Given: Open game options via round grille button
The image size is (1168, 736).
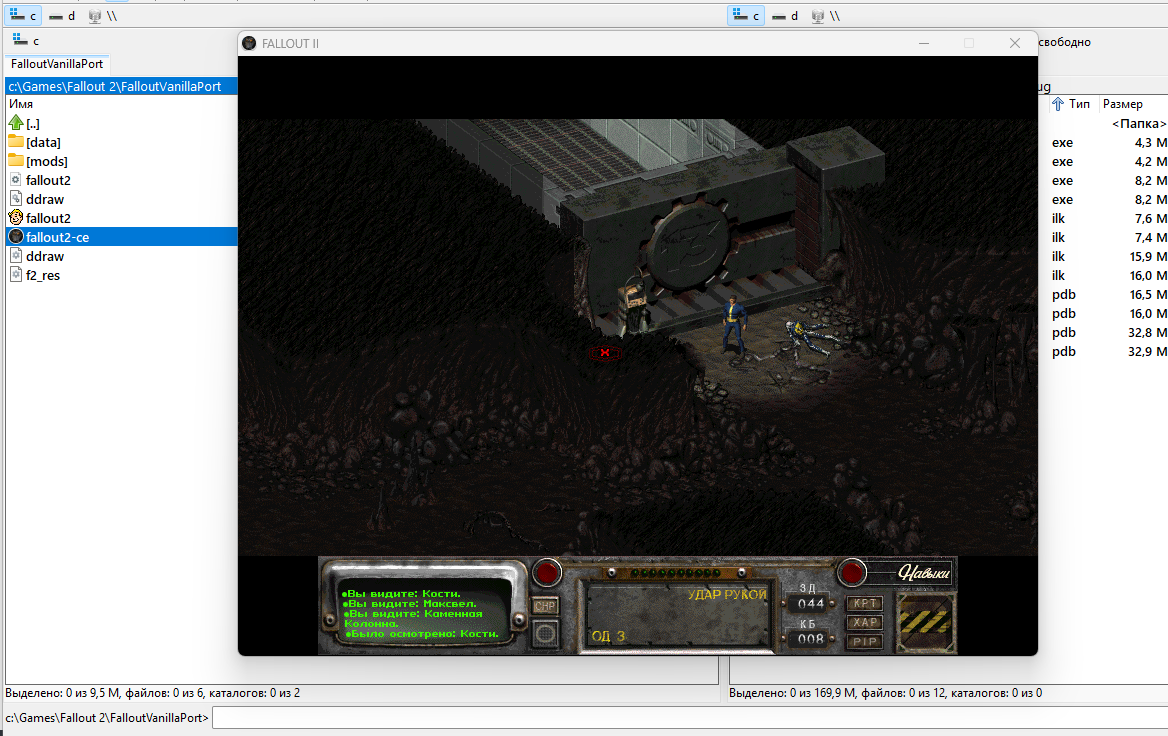Looking at the screenshot, I should 545,635.
